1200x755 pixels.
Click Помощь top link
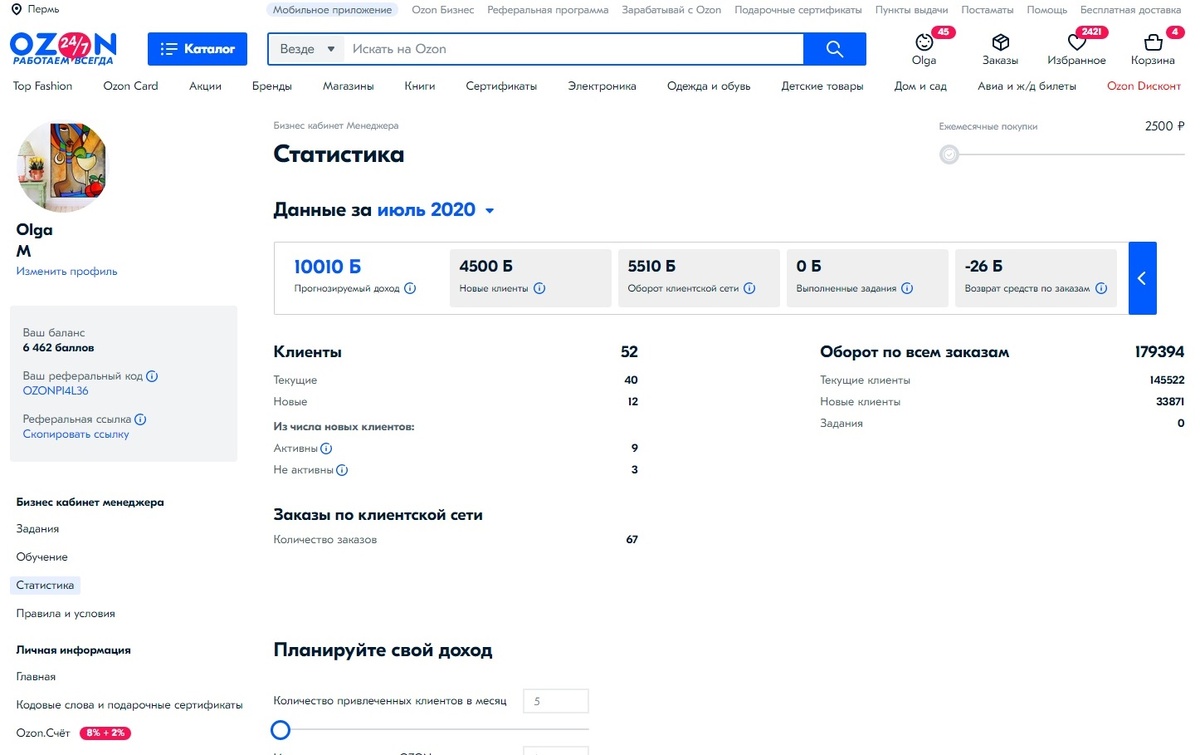[1047, 10]
